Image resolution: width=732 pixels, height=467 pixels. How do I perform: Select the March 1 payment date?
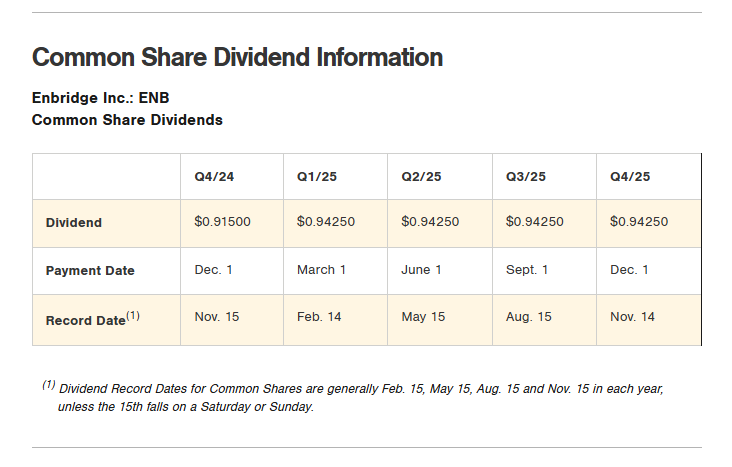pyautogui.click(x=322, y=270)
